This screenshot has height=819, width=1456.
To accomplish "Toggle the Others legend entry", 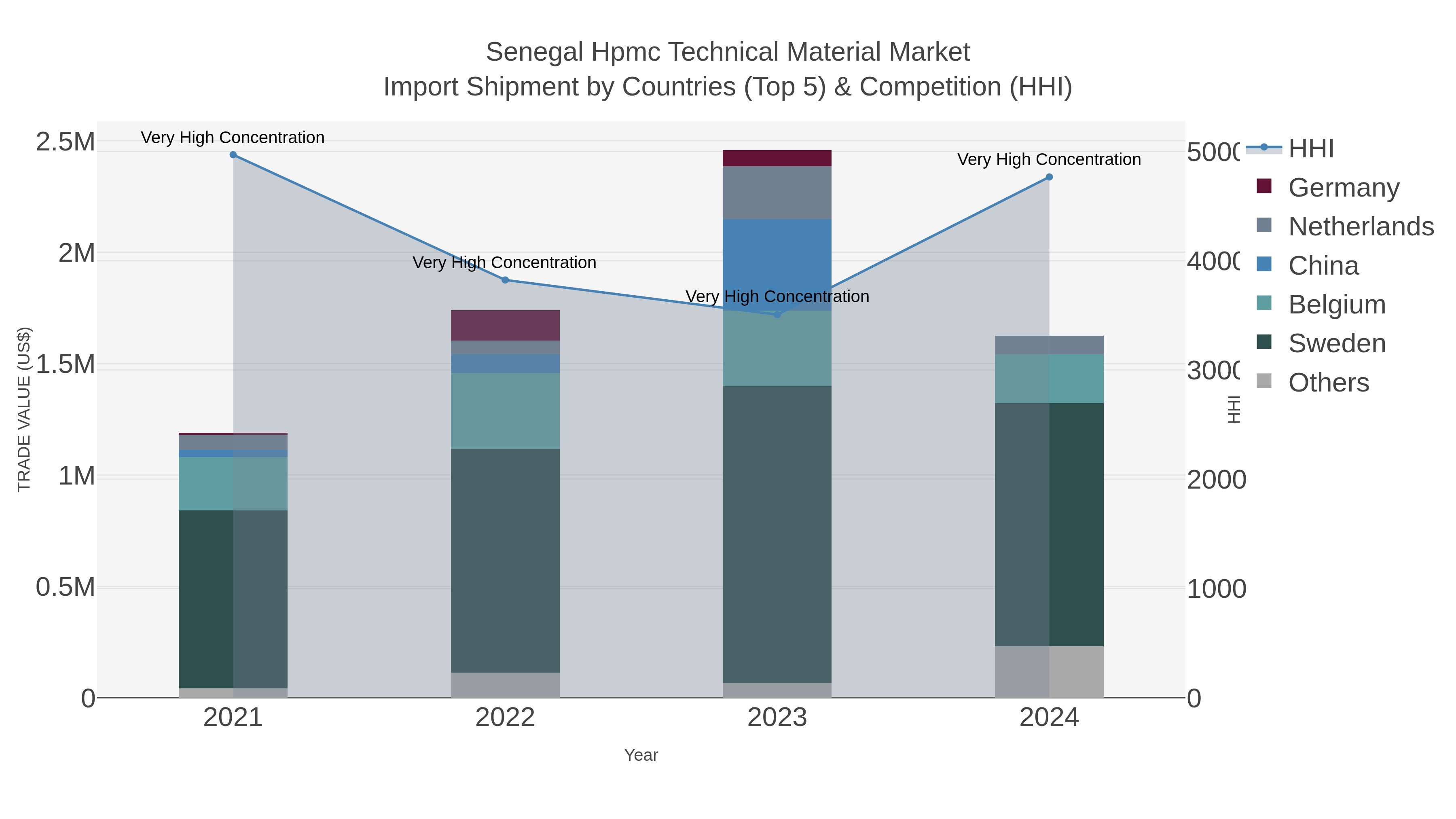I will coord(1312,382).
